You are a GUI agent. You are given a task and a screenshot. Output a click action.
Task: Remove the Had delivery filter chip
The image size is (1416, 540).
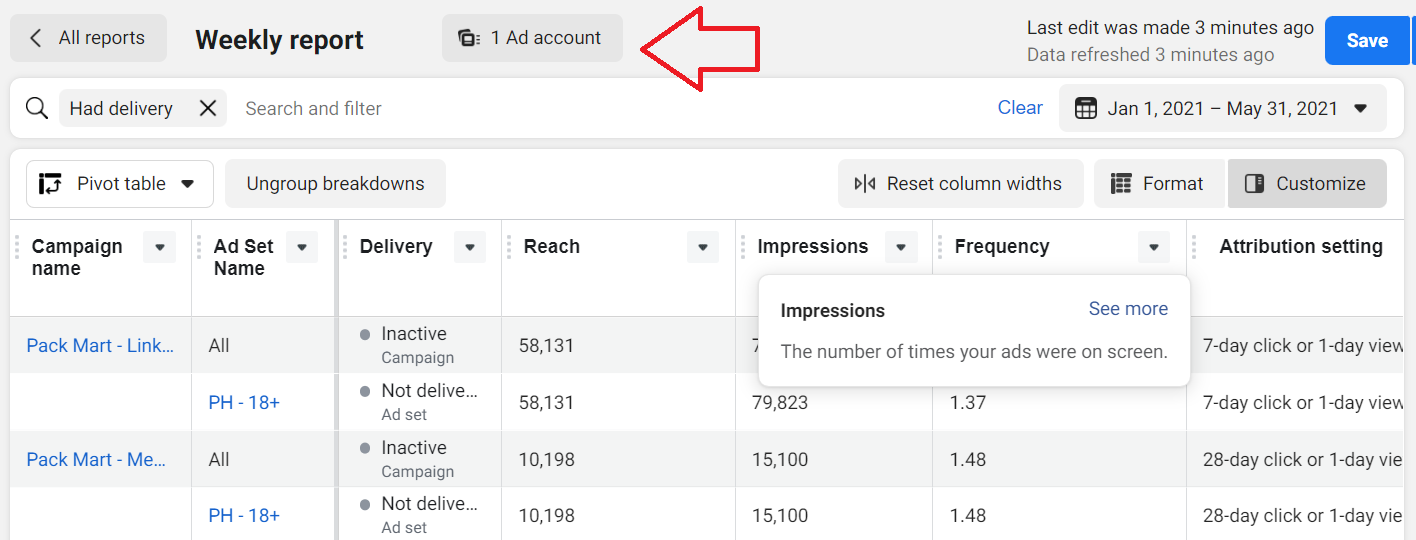pyautogui.click(x=208, y=108)
